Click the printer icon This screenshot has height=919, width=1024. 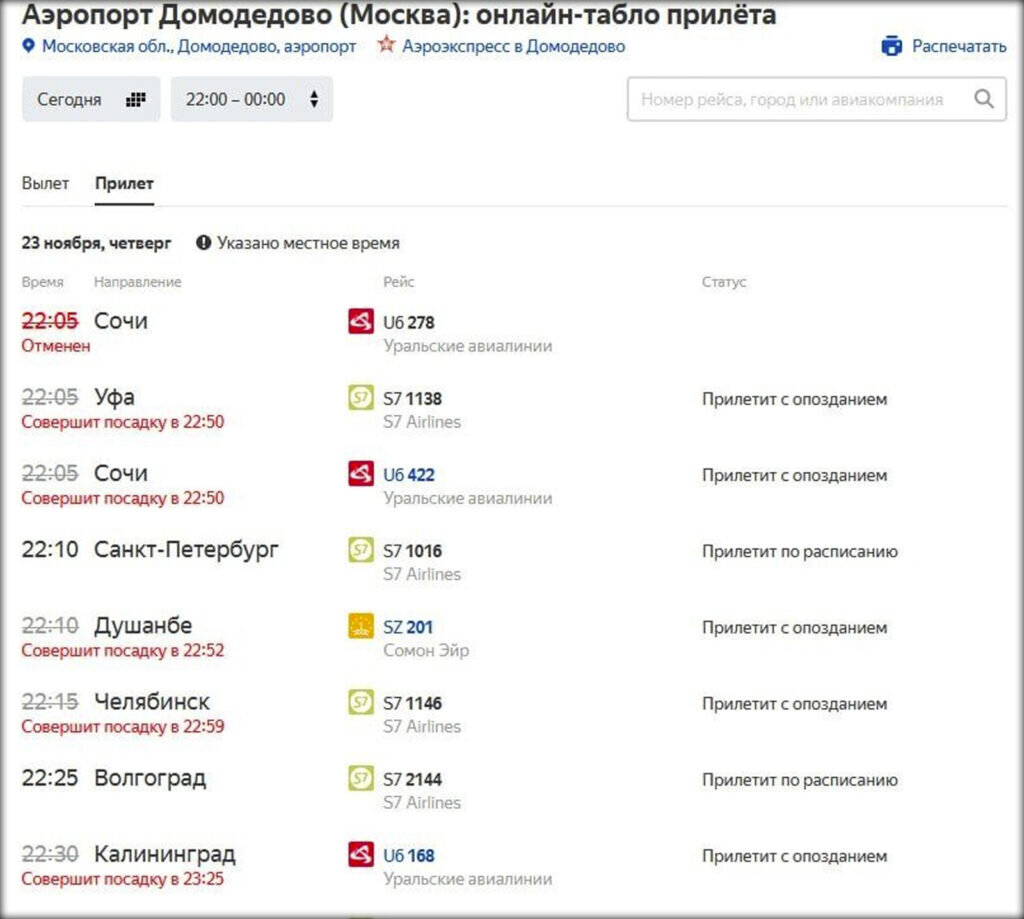point(891,46)
